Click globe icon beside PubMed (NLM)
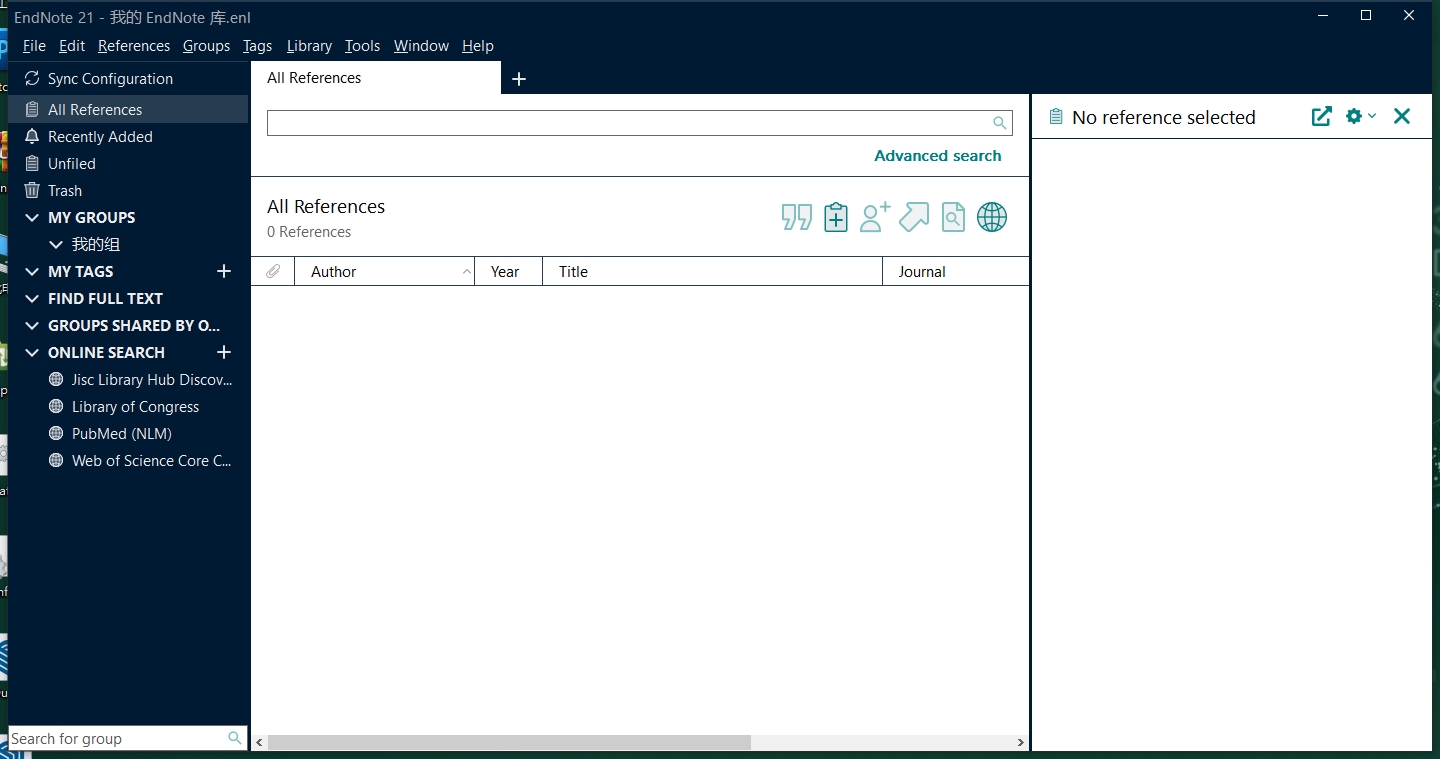1440x759 pixels. pyautogui.click(x=56, y=434)
